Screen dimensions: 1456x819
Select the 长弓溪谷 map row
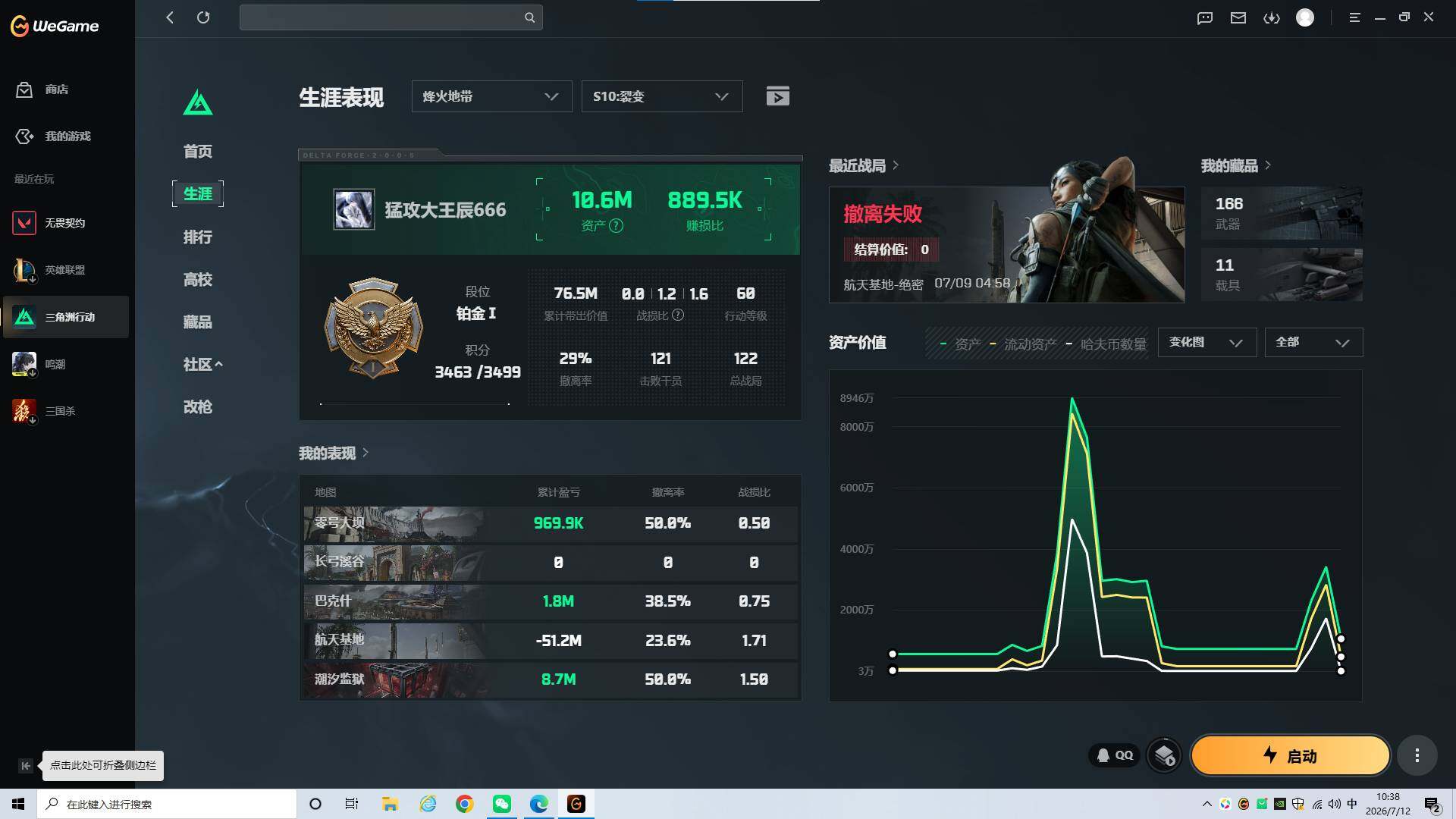tap(551, 563)
